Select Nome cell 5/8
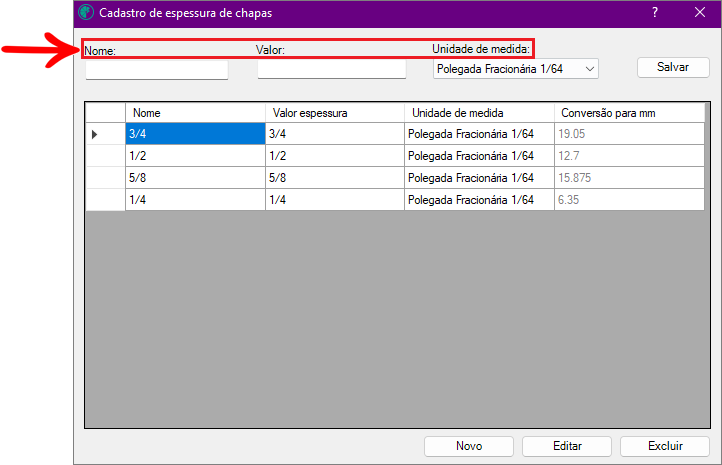The height and width of the screenshot is (465, 722). pos(195,178)
